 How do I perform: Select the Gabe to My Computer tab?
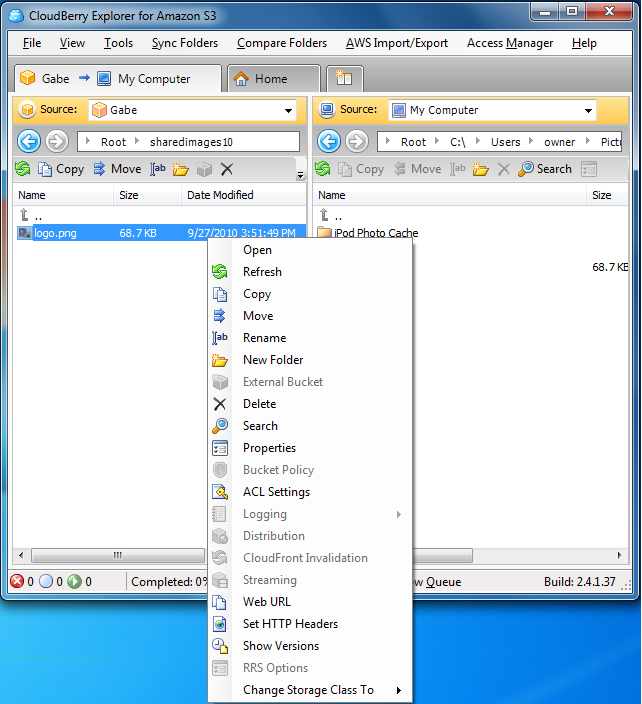(118, 79)
